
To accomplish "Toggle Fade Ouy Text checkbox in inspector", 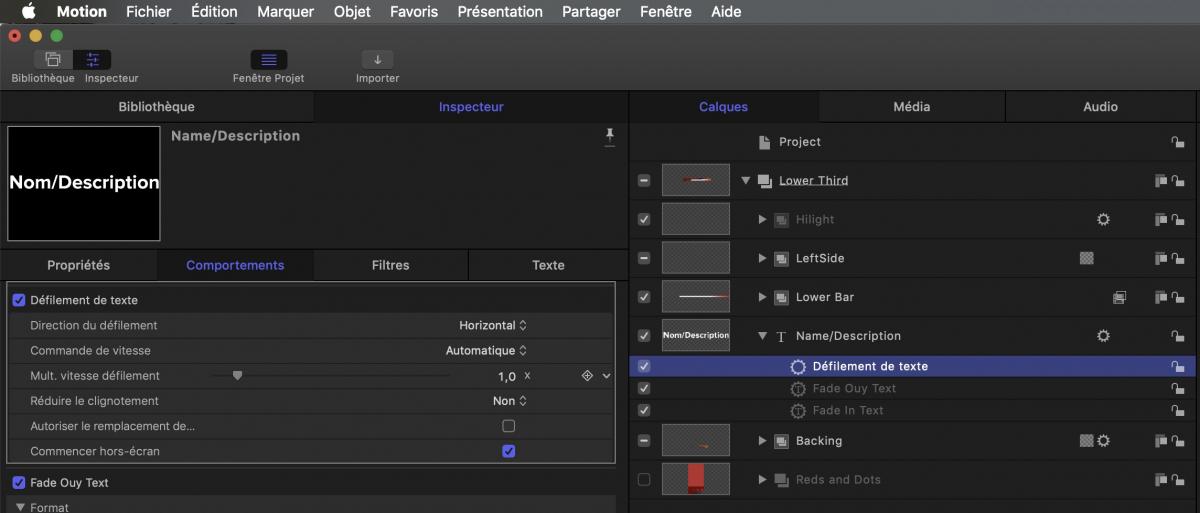I will [18, 482].
